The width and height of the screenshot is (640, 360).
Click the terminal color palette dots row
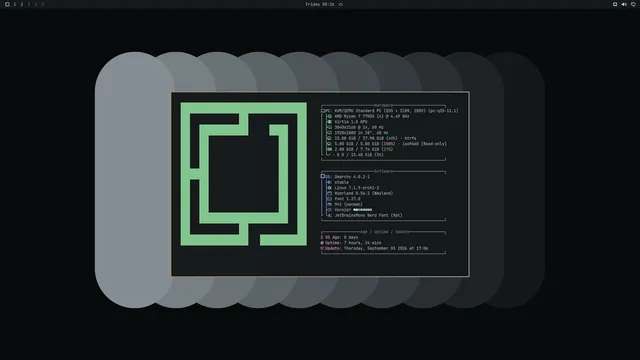(362, 210)
